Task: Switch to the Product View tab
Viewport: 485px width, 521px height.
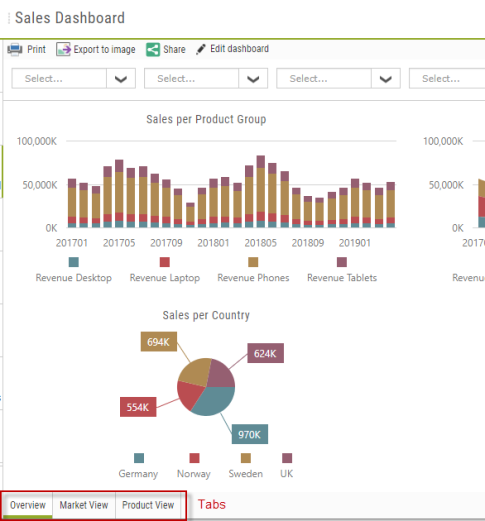Action: pos(148,505)
